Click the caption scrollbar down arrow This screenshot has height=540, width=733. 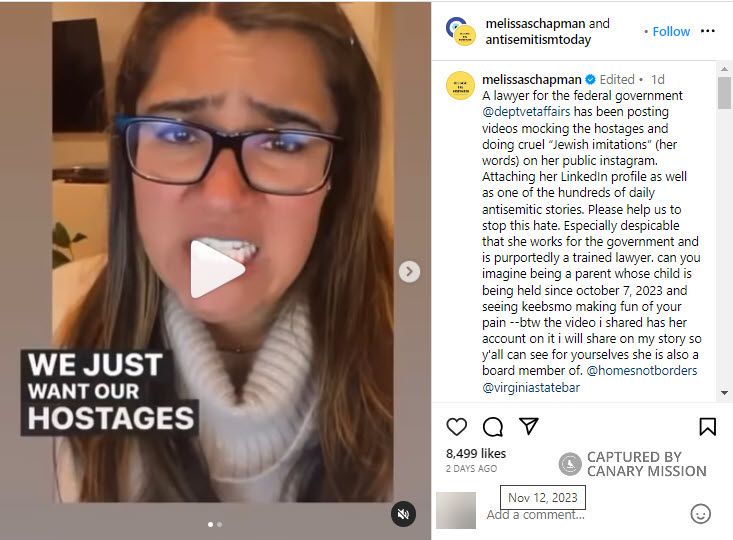tap(724, 393)
